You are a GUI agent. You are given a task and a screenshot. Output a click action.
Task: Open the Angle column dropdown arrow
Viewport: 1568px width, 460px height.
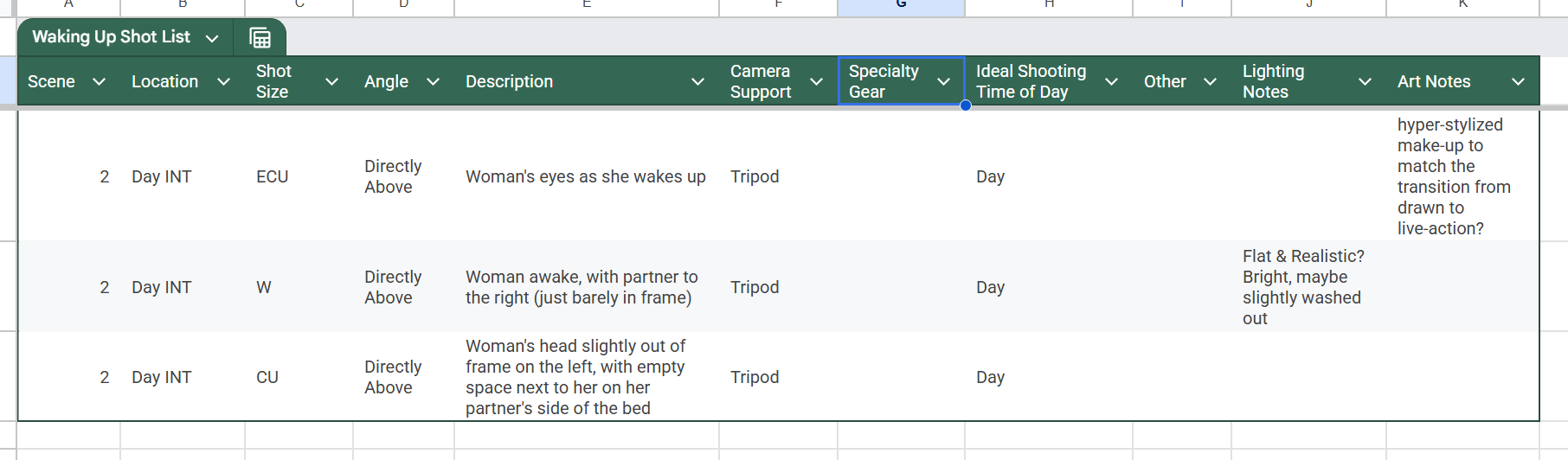coord(434,81)
